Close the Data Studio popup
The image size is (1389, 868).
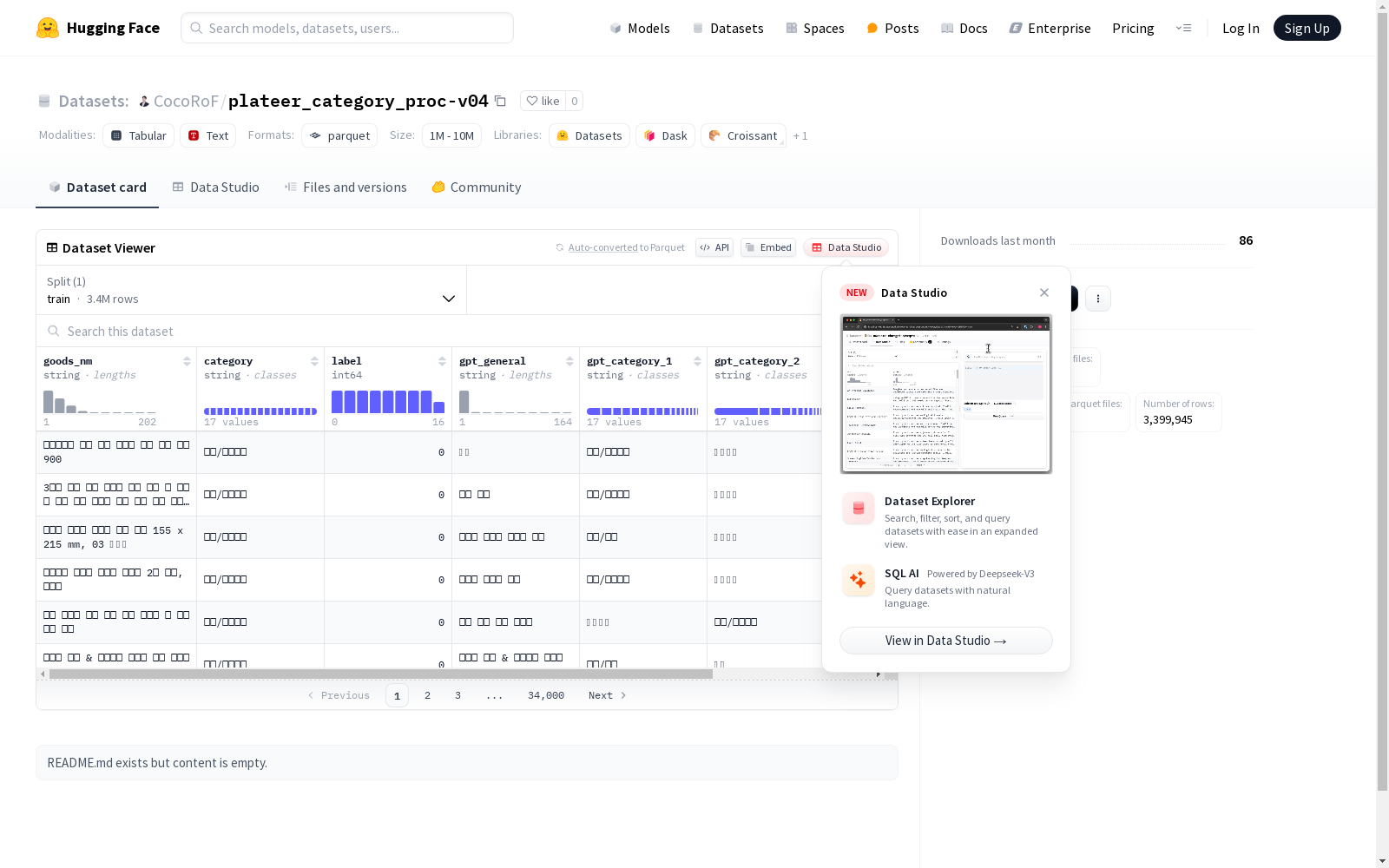tap(1044, 293)
